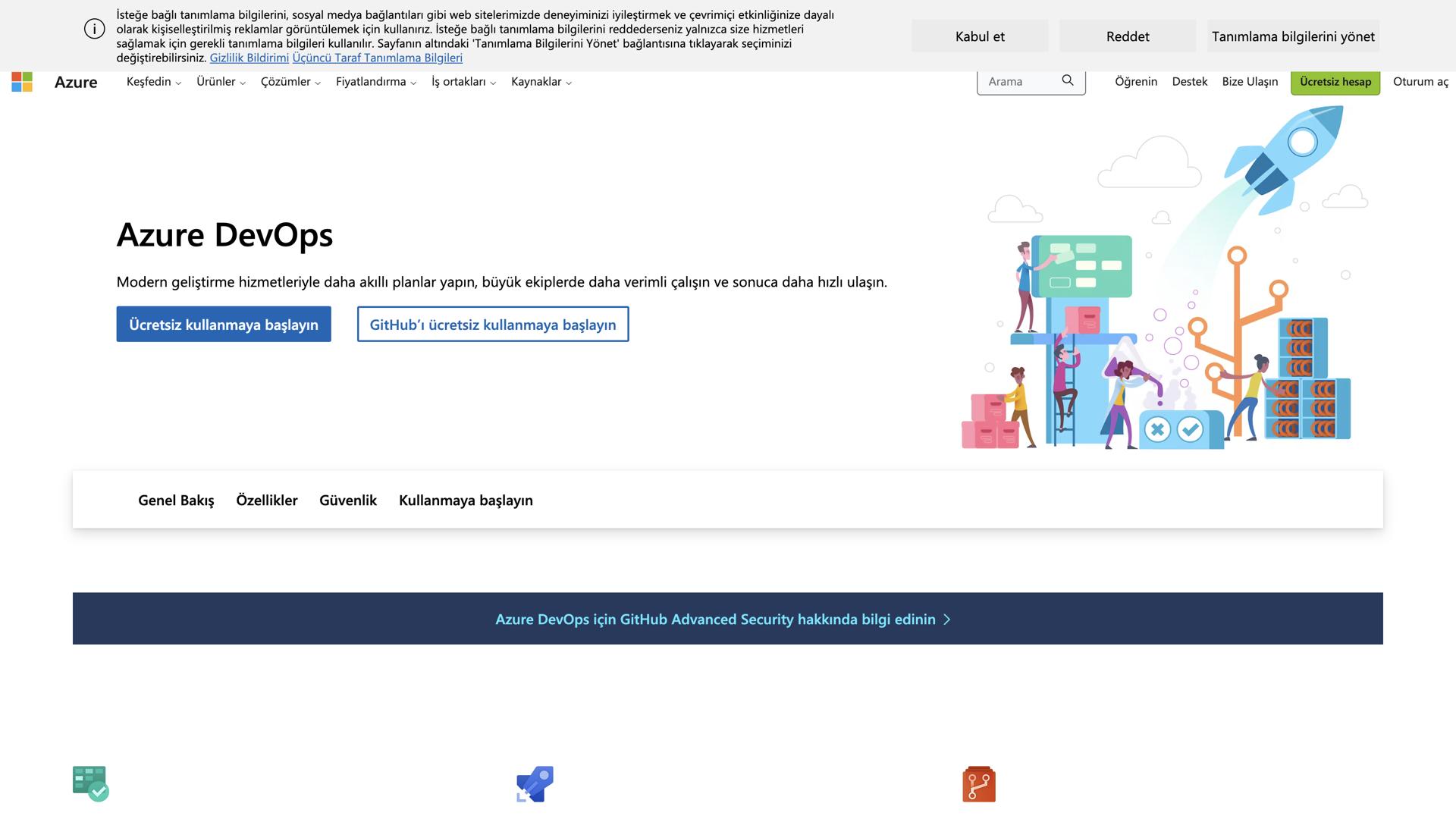Click Tanımlama bilgilerini yönet

click(x=1293, y=36)
